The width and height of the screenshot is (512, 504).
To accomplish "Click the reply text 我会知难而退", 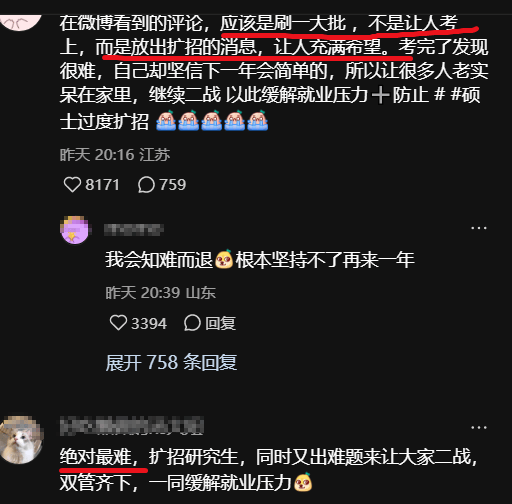I will 159,260.
